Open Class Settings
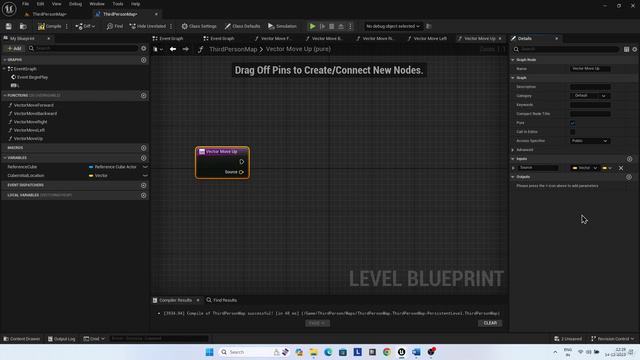 [199, 26]
